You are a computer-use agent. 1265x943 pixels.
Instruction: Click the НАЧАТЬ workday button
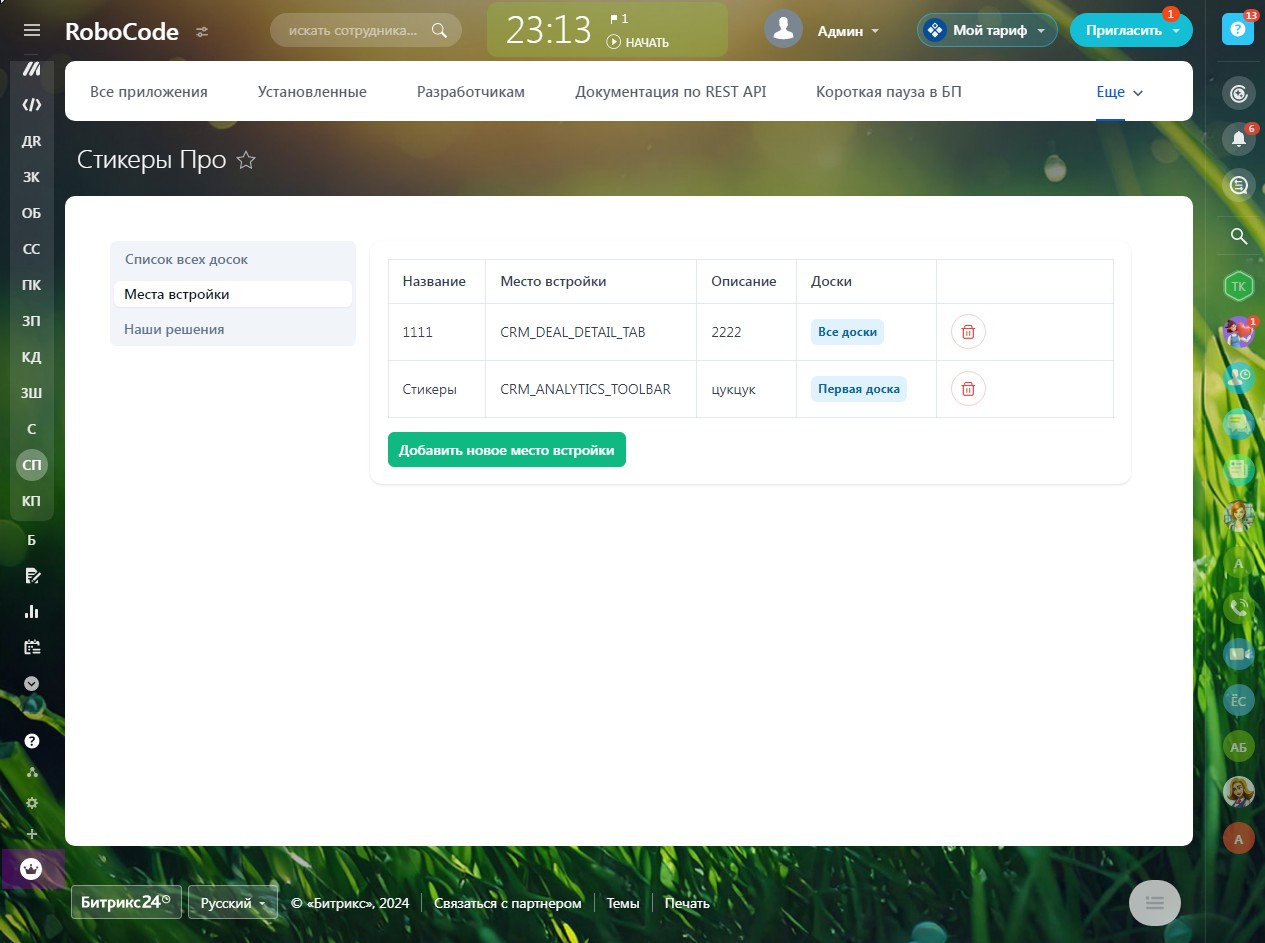tap(638, 43)
